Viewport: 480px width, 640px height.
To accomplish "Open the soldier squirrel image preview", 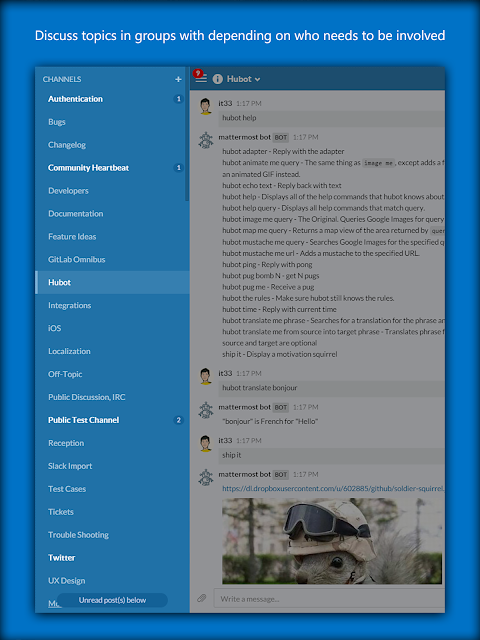I will click(x=332, y=541).
